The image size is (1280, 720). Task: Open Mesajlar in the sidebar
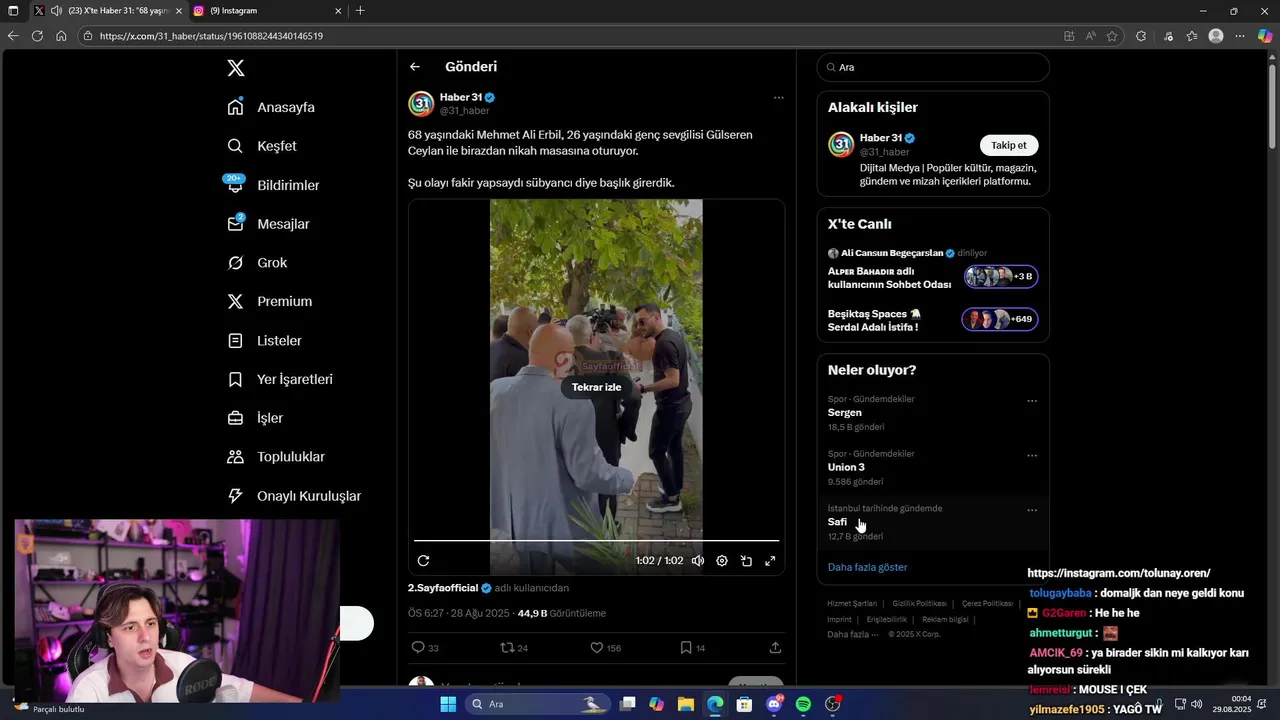[269, 224]
